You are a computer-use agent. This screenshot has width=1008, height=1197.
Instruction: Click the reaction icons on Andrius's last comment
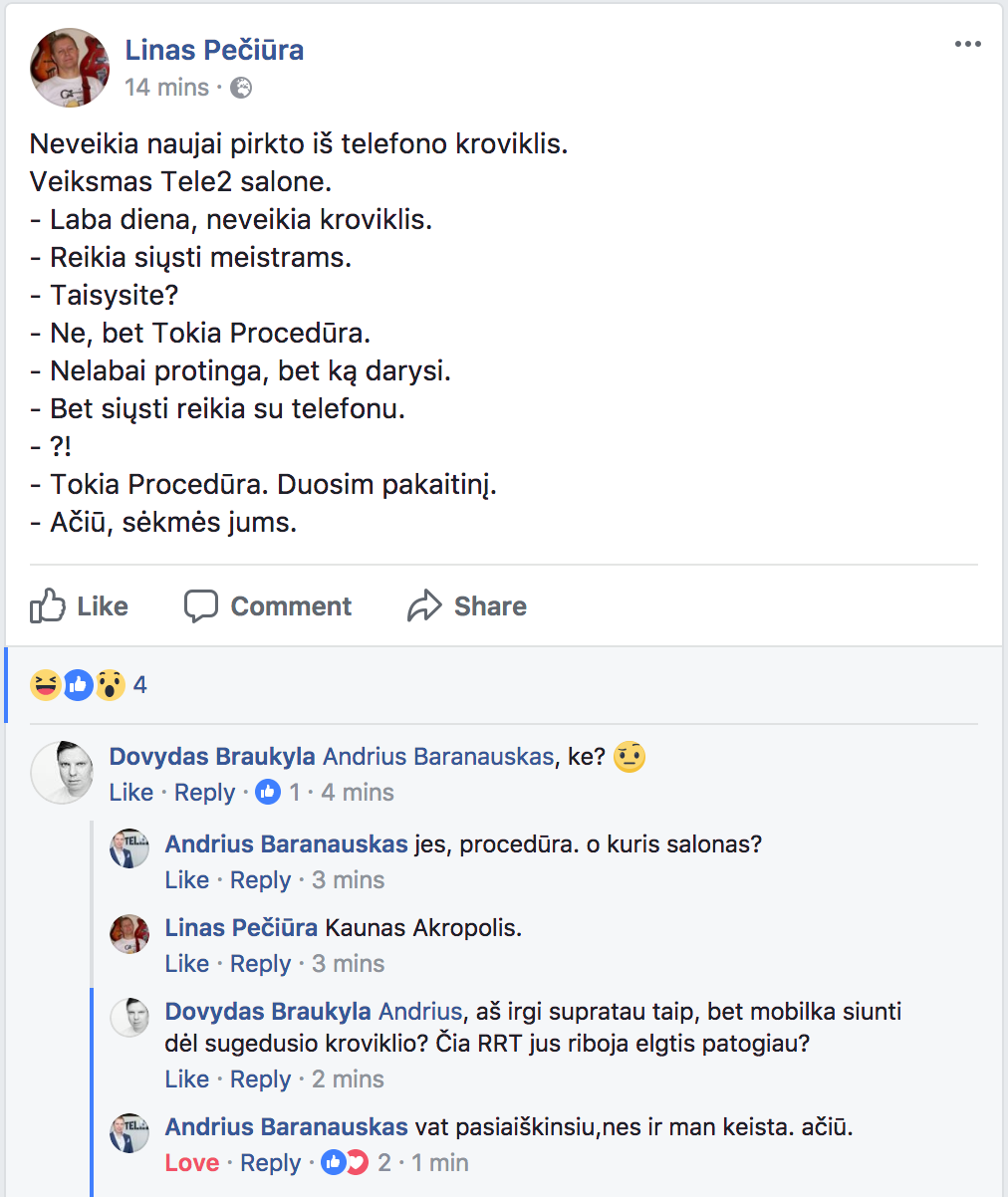(345, 1162)
